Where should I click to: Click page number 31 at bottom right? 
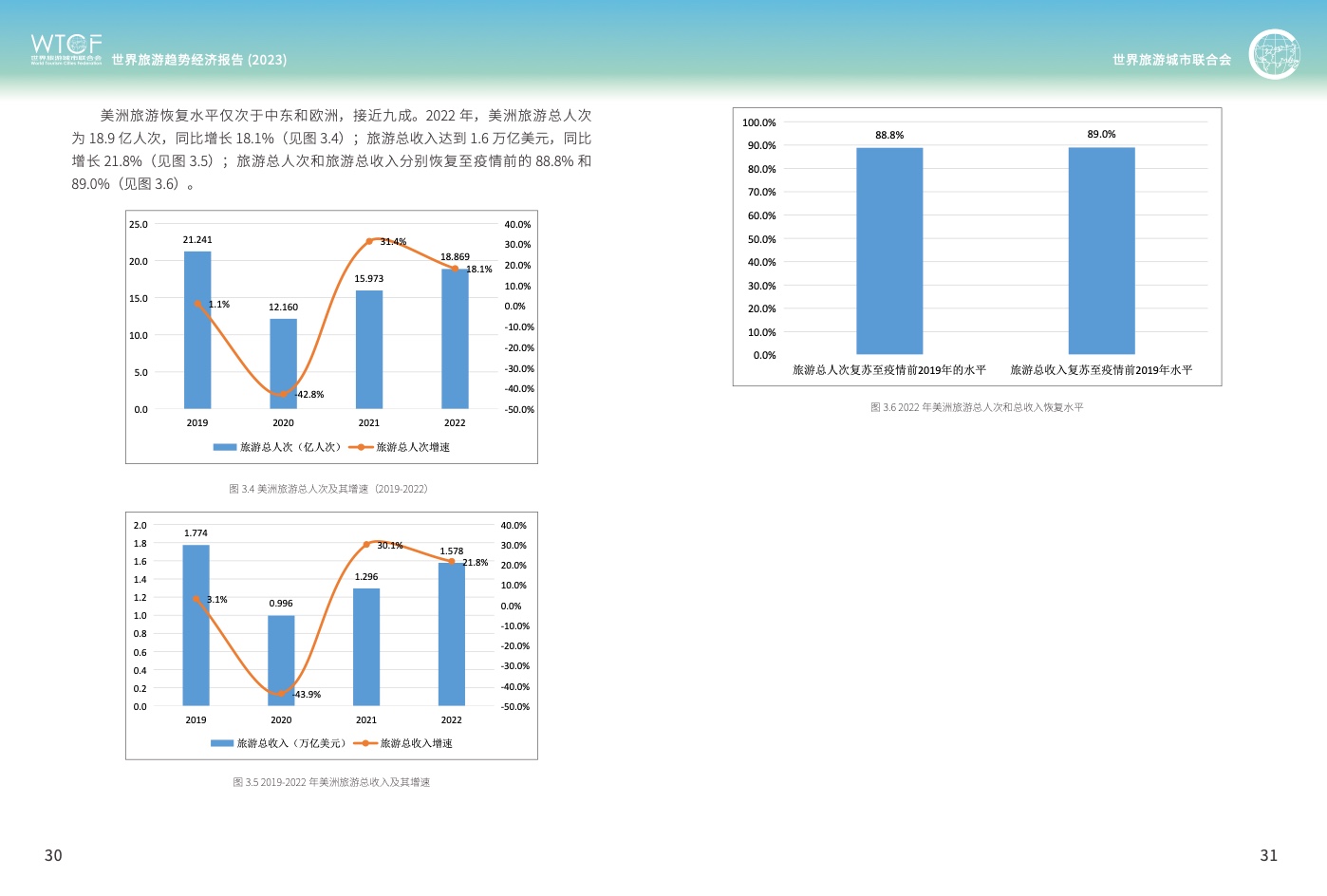[1268, 855]
